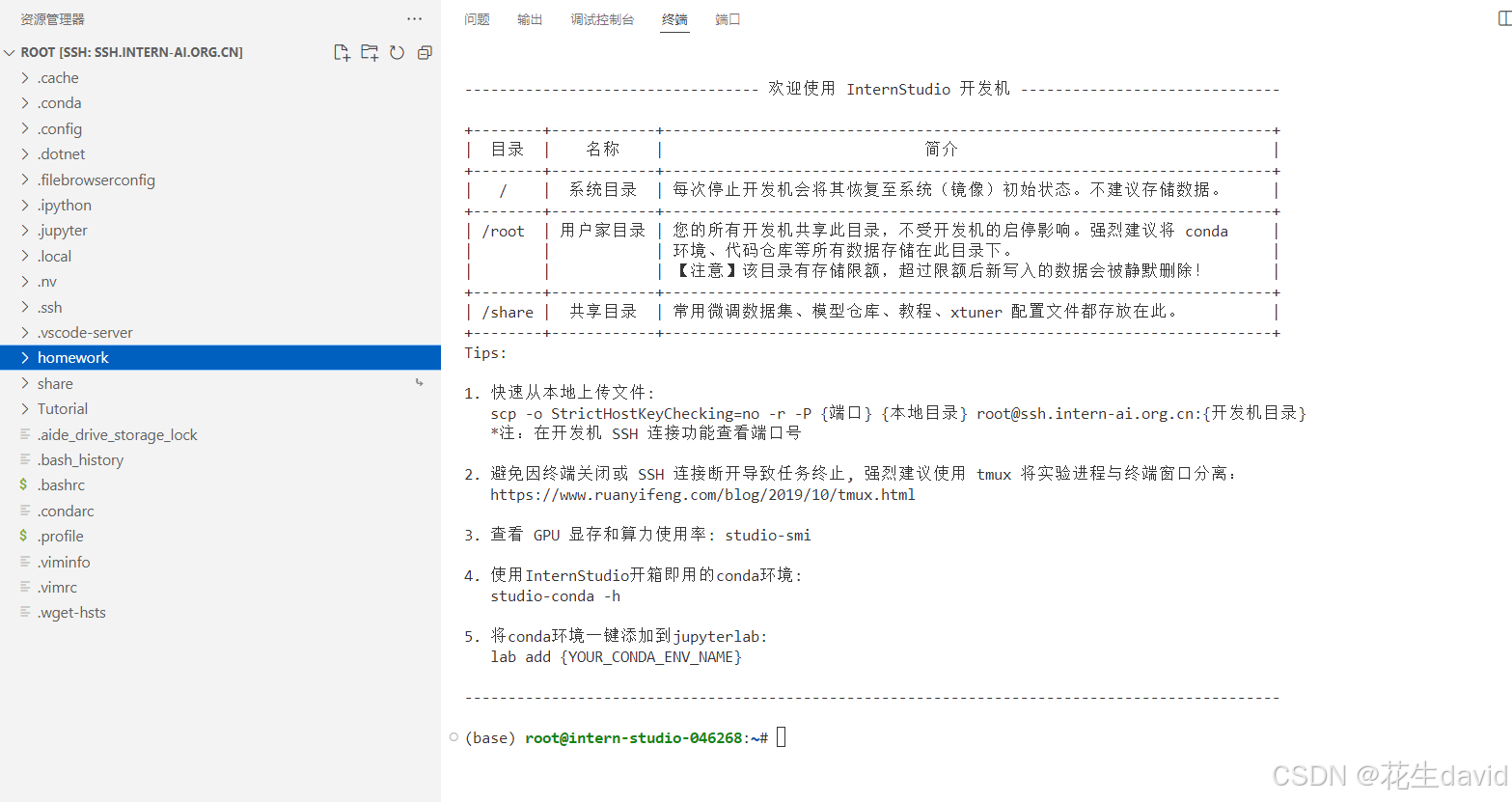Open the .bashrc file
1512x802 pixels.
pyautogui.click(x=220, y=484)
